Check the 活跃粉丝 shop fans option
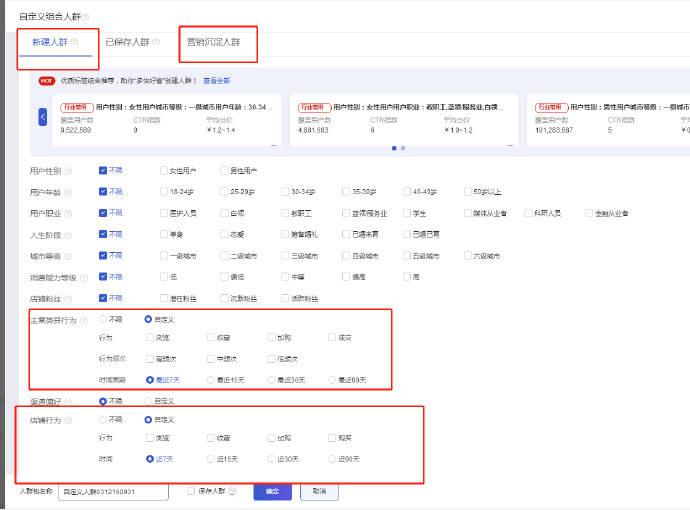690x510 pixels. (x=285, y=298)
